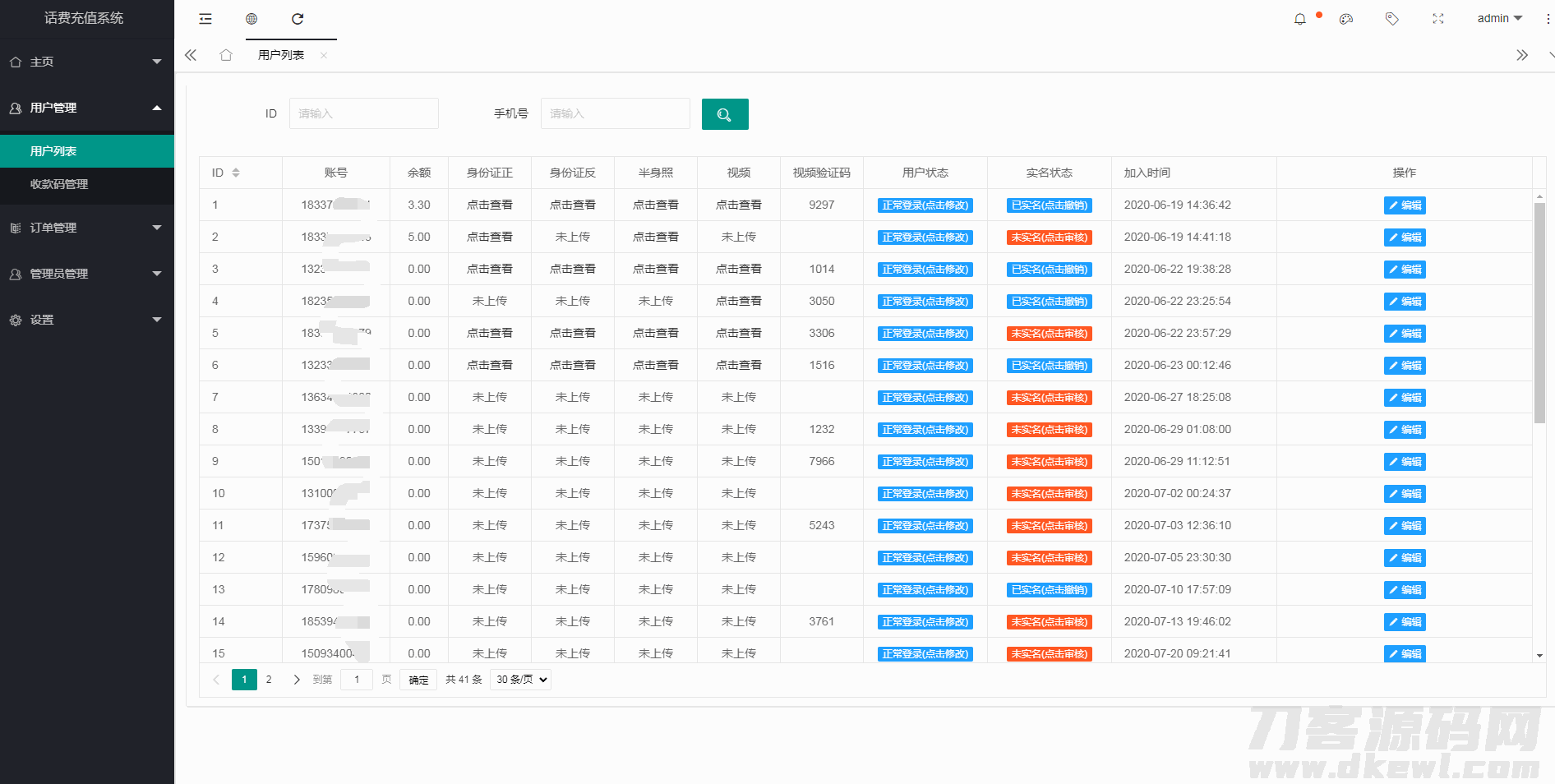
Task: Open the admin account dropdown
Action: pyautogui.click(x=1499, y=19)
